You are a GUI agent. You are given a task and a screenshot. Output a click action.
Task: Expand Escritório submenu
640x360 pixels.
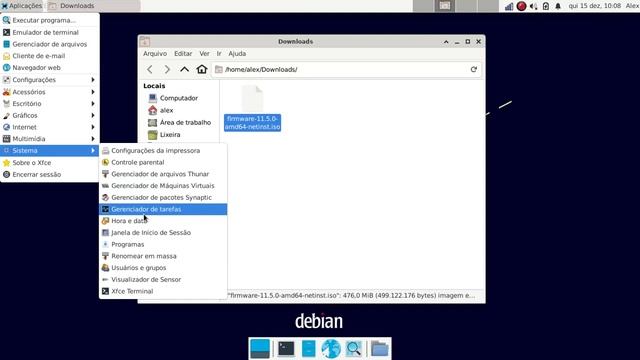point(49,104)
